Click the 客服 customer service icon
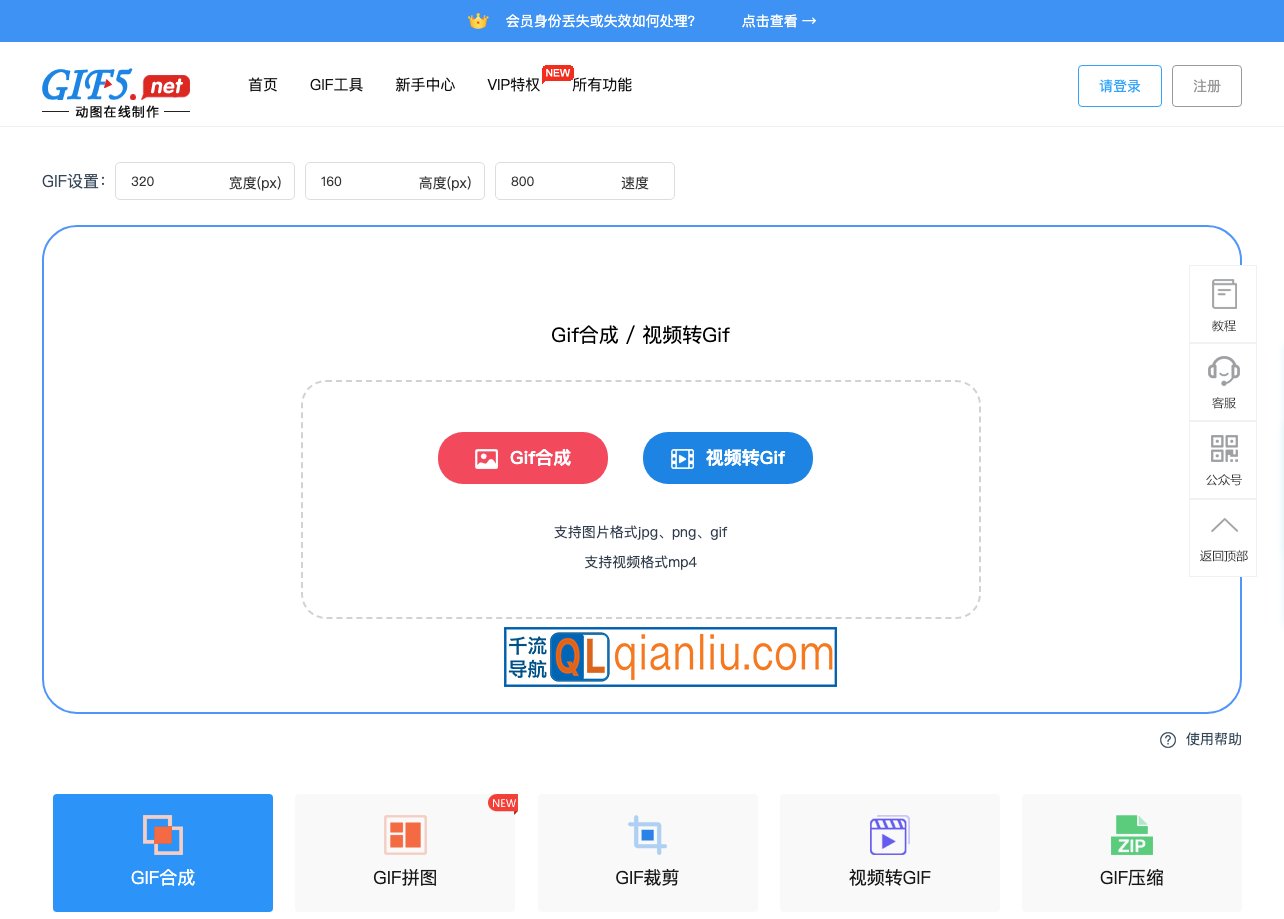The height and width of the screenshot is (919, 1284). coord(1223,371)
